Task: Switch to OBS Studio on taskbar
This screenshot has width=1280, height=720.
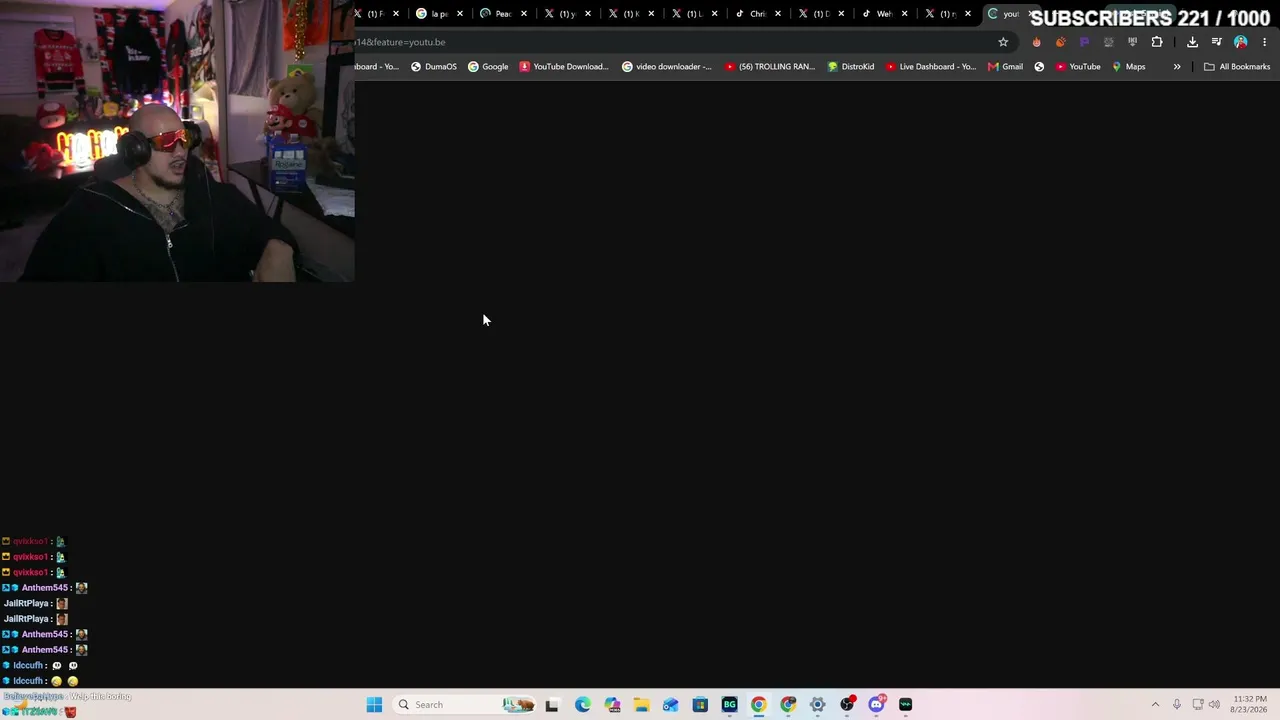Action: click(x=847, y=705)
